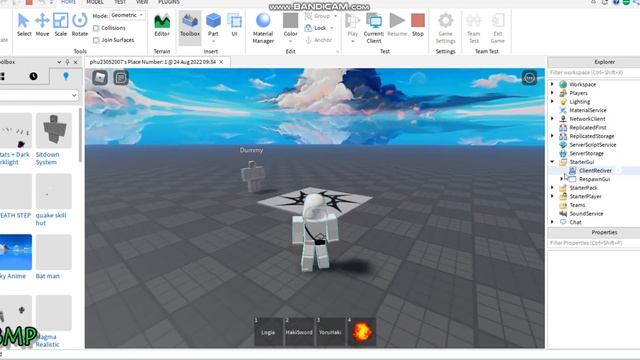Viewport: 640px width, 360px height.
Task: Open Game Settings
Action: [445, 28]
